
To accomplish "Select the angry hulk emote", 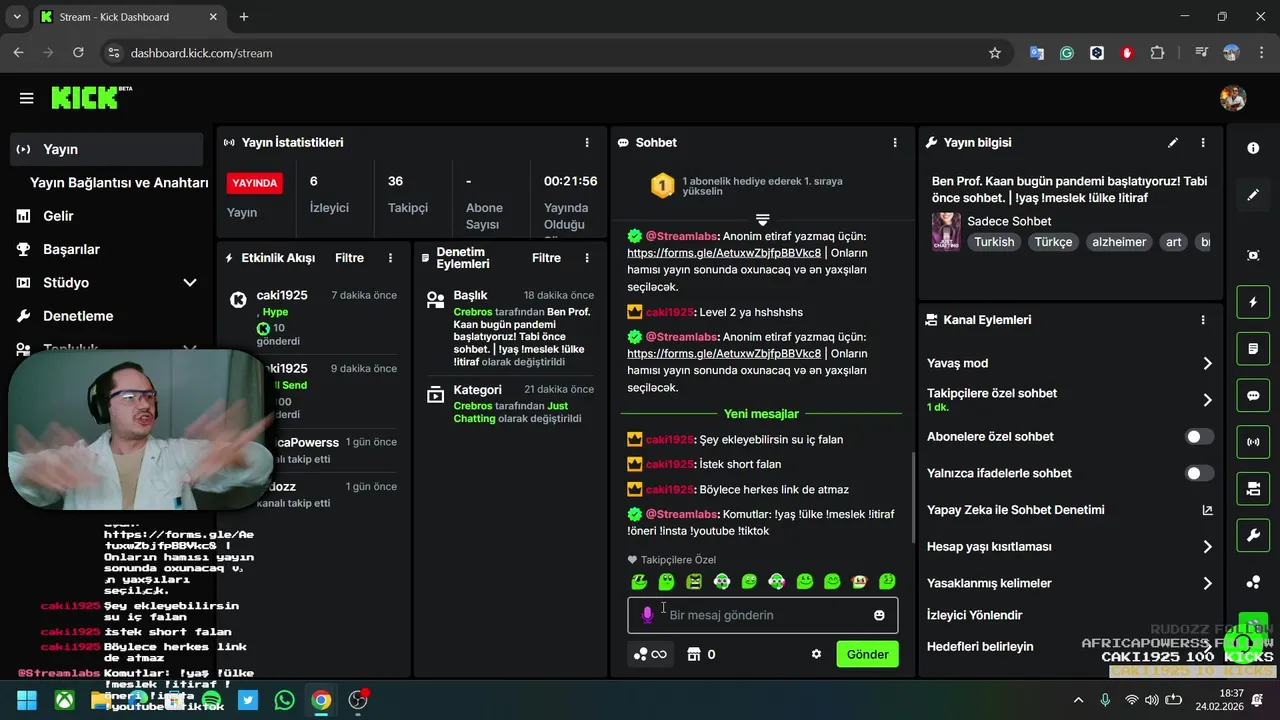I will click(694, 581).
